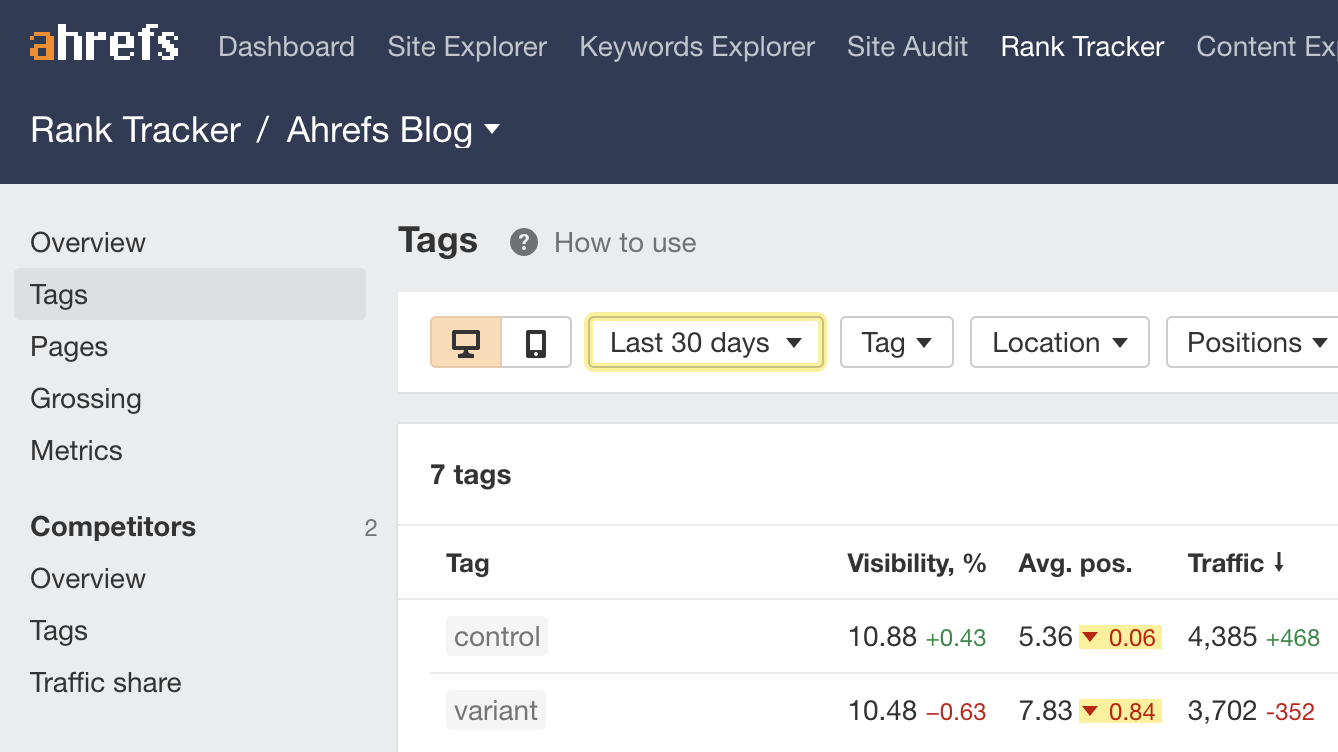Select the desktop monitor icon
The image size is (1338, 752).
466,342
